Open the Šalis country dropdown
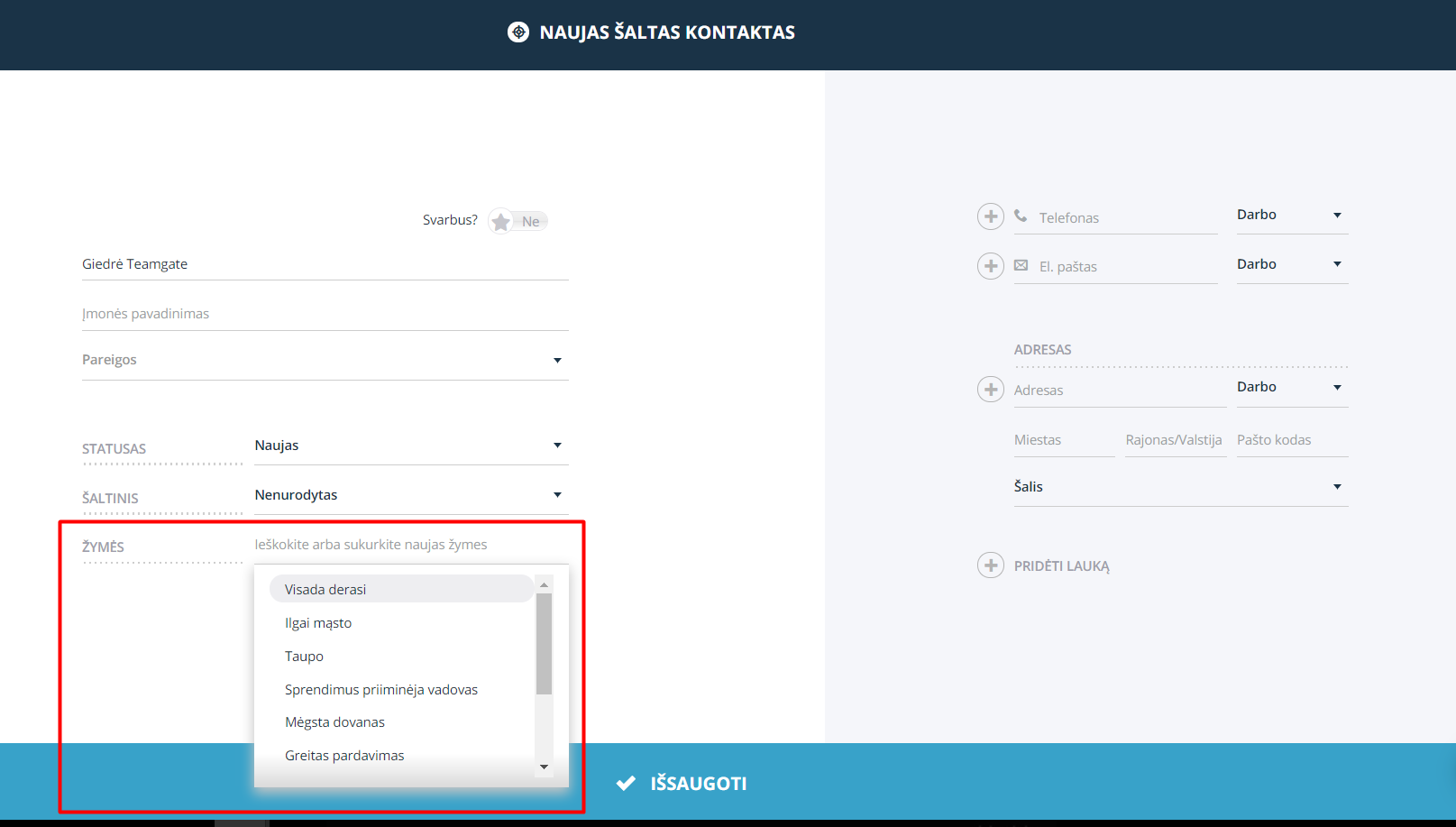 (1181, 487)
